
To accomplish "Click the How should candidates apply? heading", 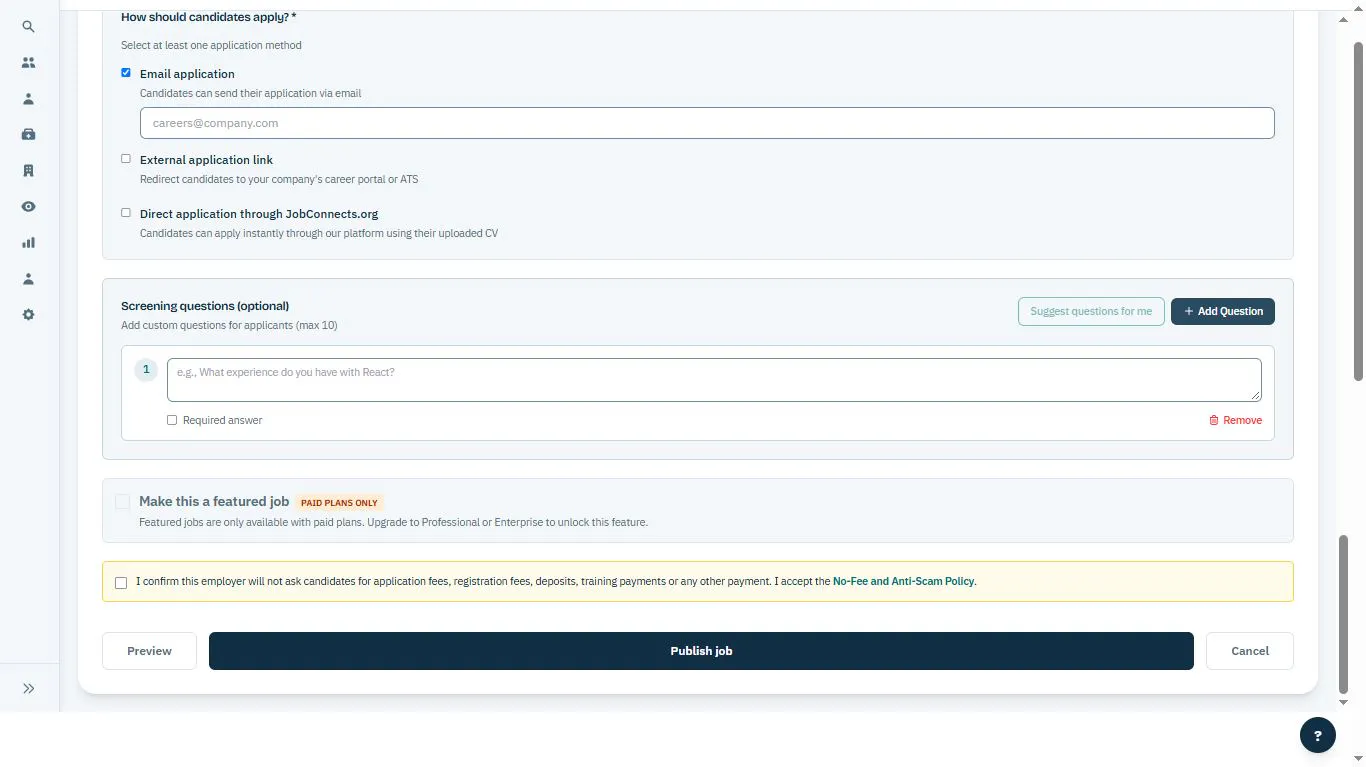I will click(x=209, y=17).
